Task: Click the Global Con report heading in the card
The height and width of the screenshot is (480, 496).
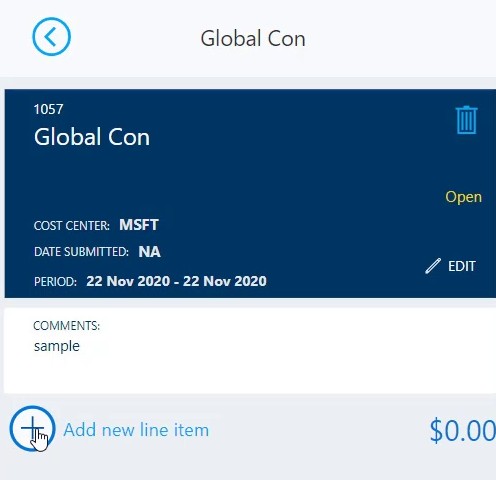Action: pyautogui.click(x=92, y=137)
